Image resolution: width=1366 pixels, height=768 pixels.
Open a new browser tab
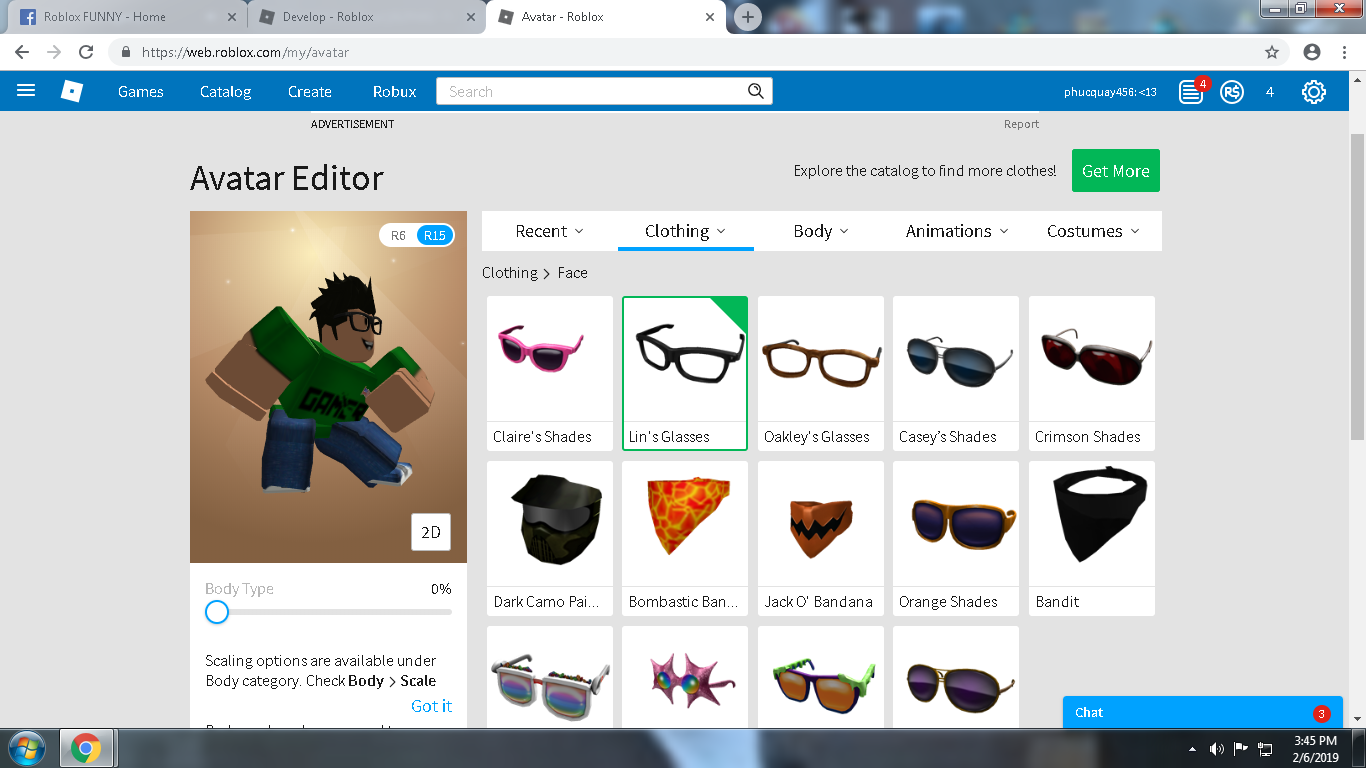point(747,17)
